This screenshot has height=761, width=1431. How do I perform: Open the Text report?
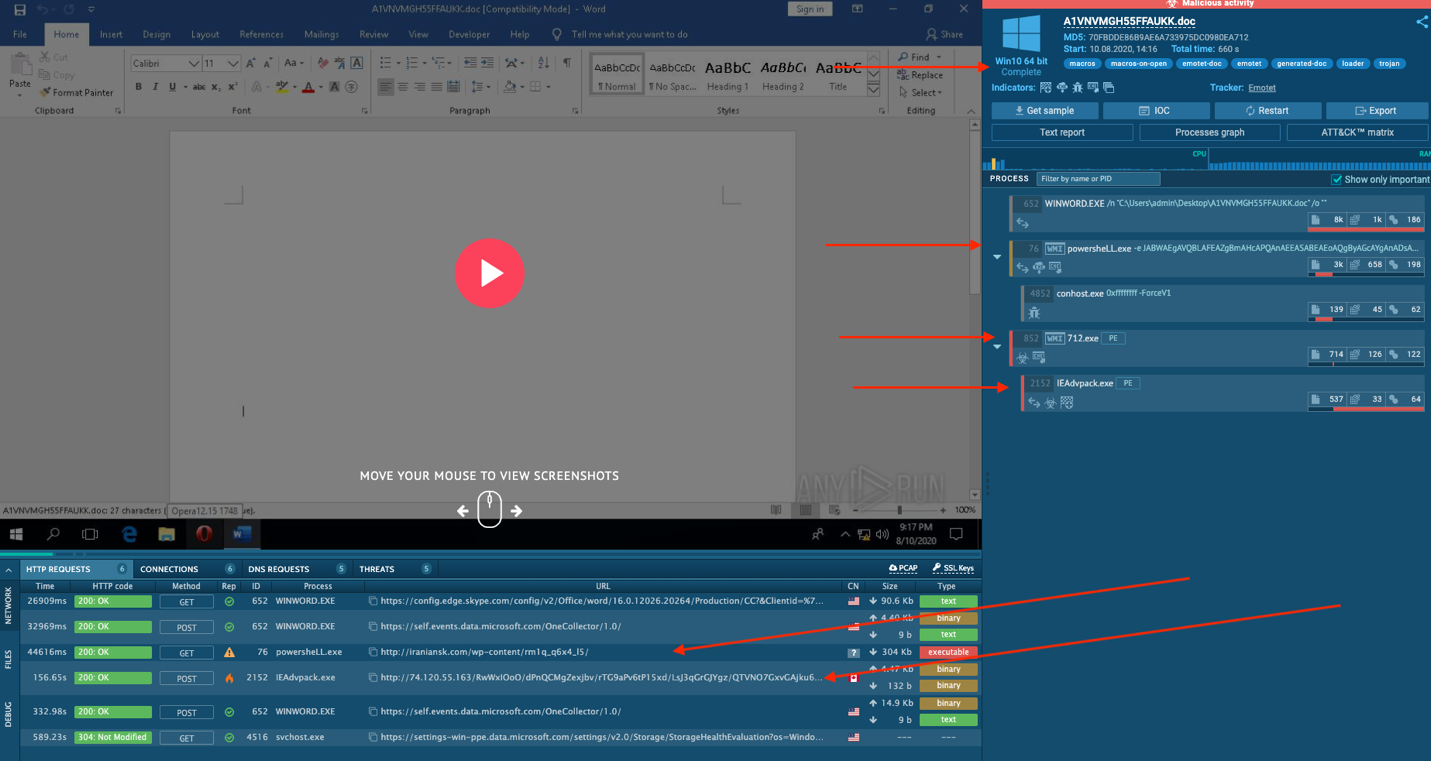[x=1062, y=132]
